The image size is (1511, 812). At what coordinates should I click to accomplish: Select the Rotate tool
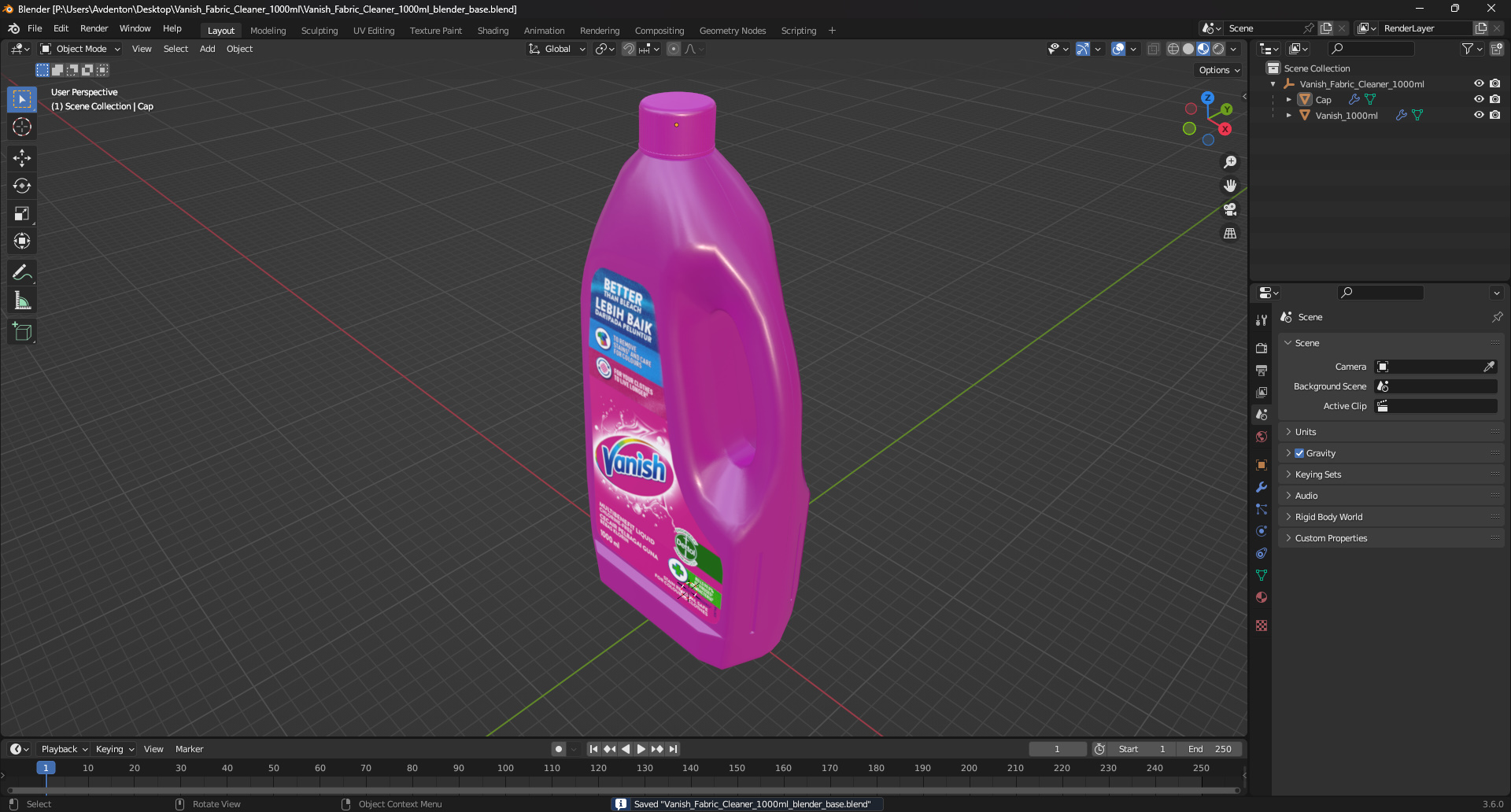[22, 186]
